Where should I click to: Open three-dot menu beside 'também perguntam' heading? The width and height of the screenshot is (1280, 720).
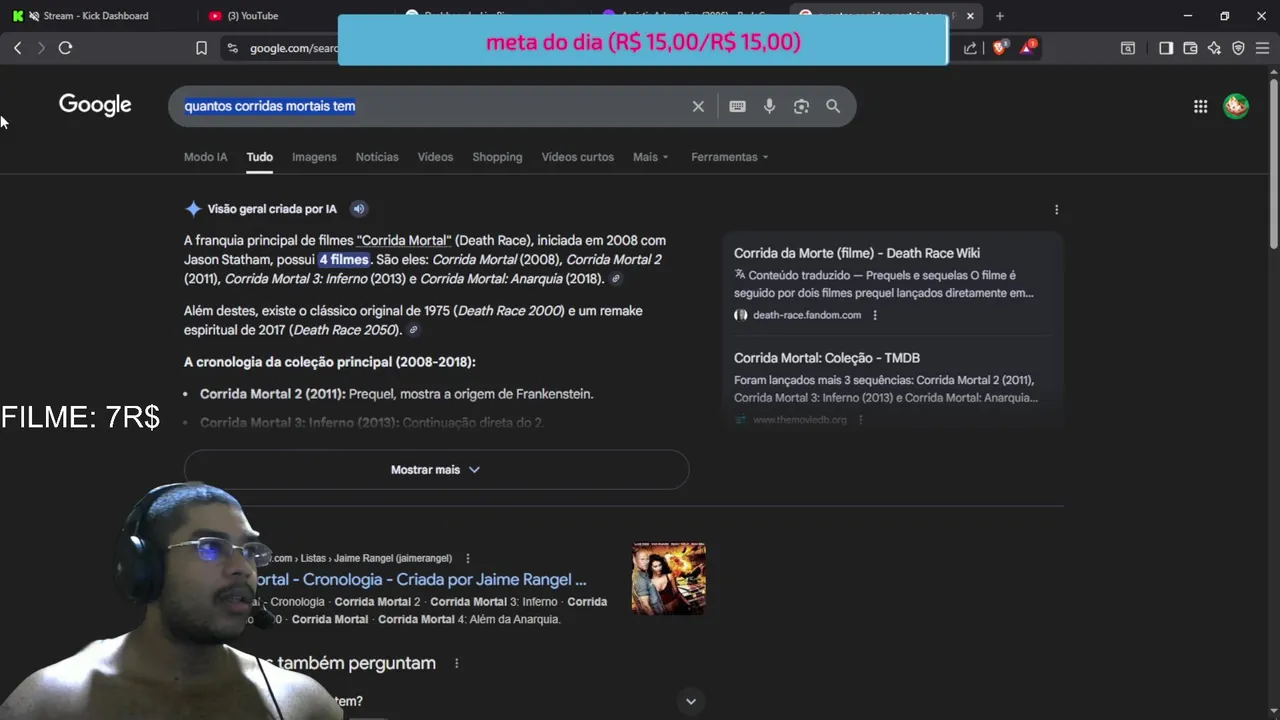click(x=457, y=663)
